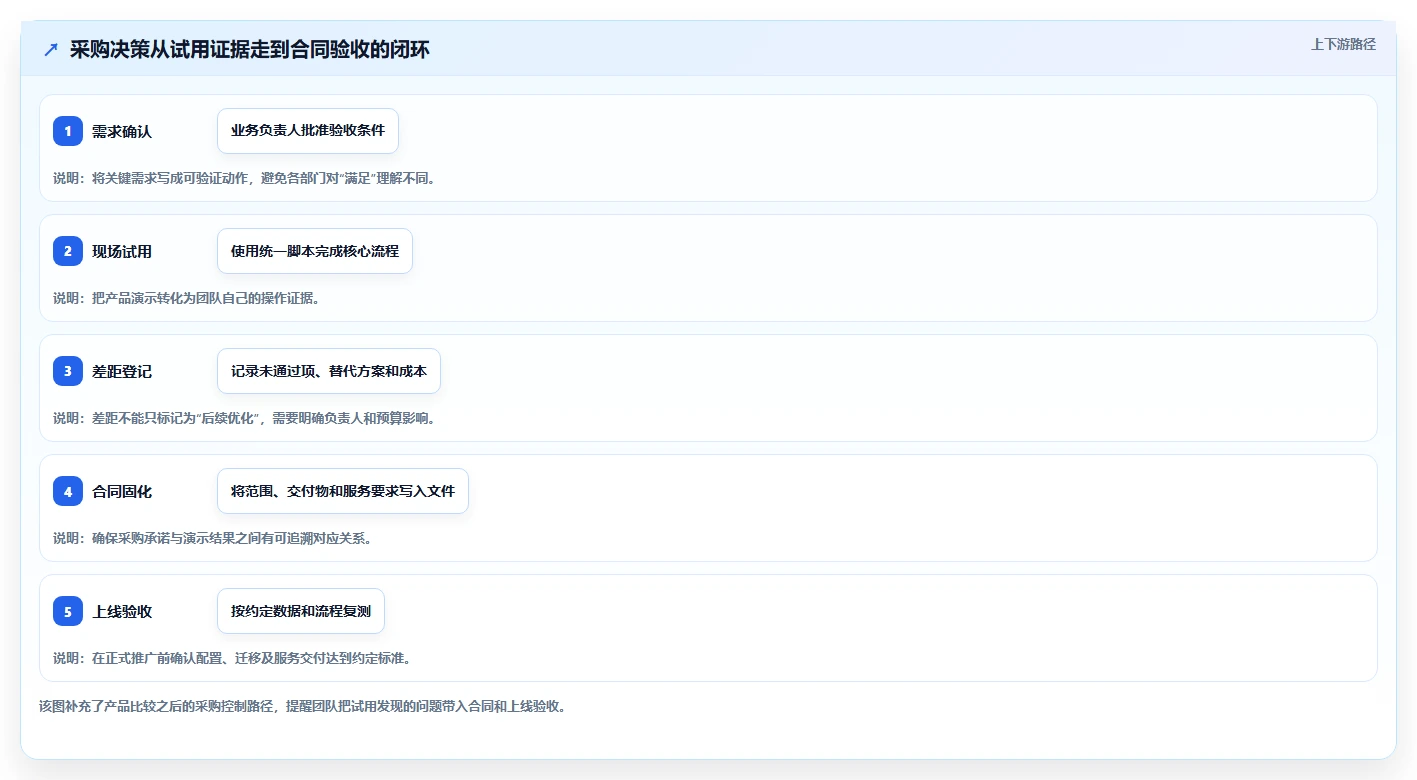The height and width of the screenshot is (780, 1417).
Task: Select the 现场试用 step label
Action: (x=122, y=251)
